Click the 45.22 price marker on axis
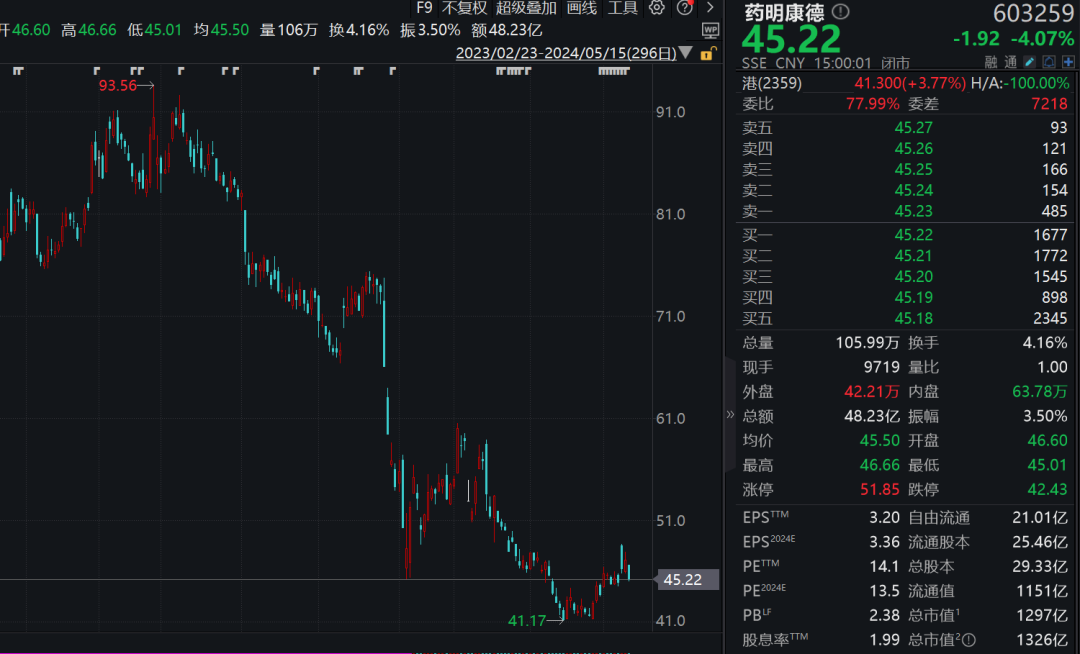 (x=686, y=580)
